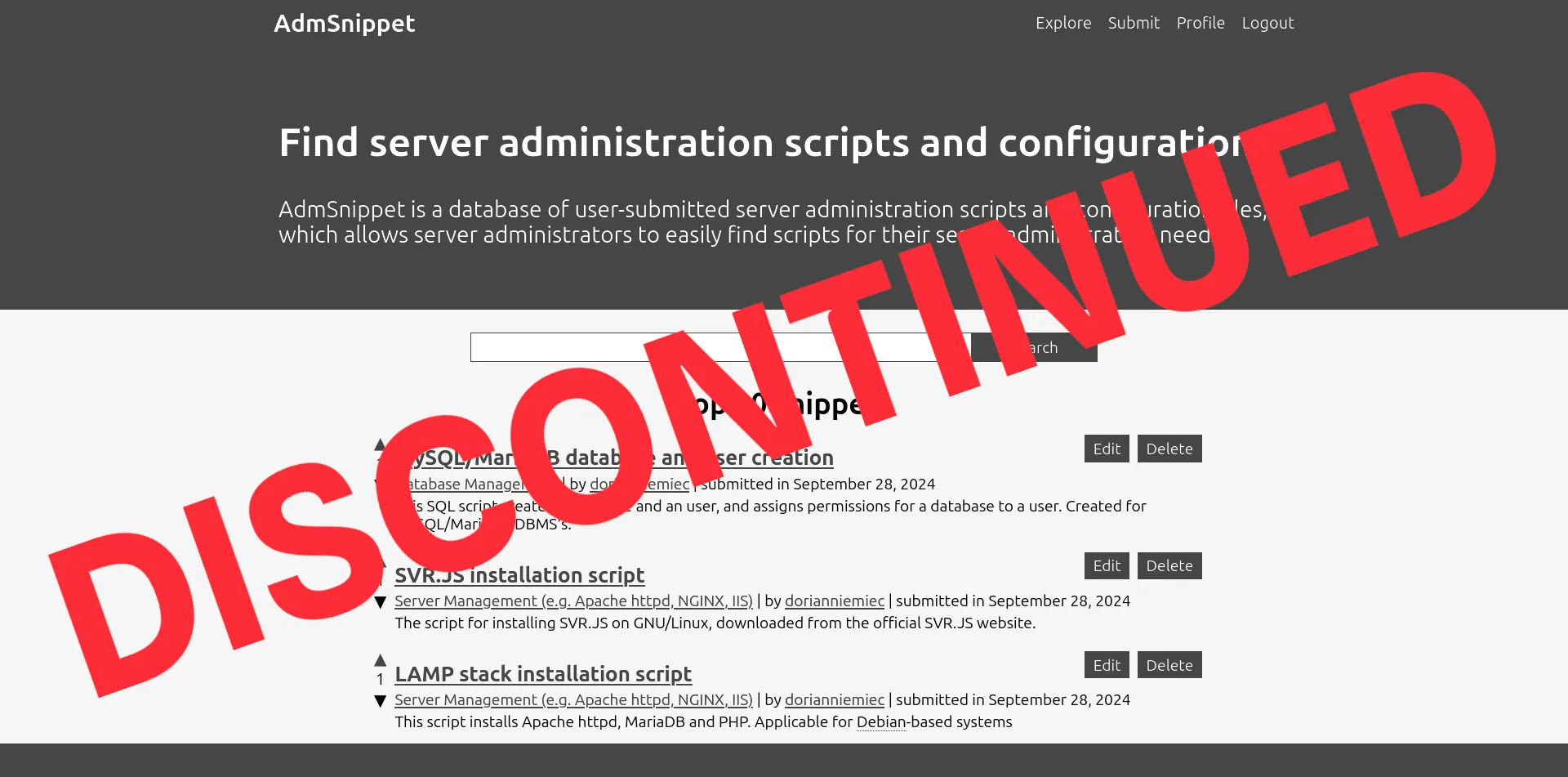Downvote the LAMP stack installation script

pos(381,701)
